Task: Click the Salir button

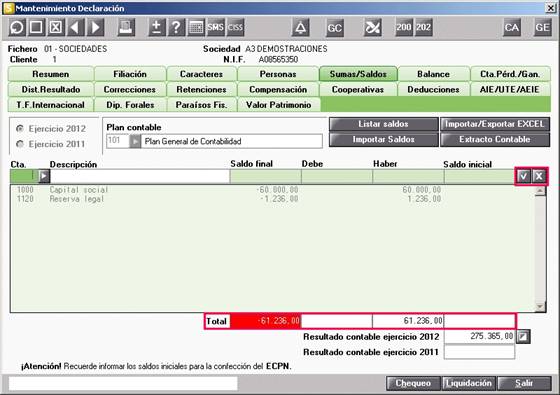Action: tap(525, 383)
